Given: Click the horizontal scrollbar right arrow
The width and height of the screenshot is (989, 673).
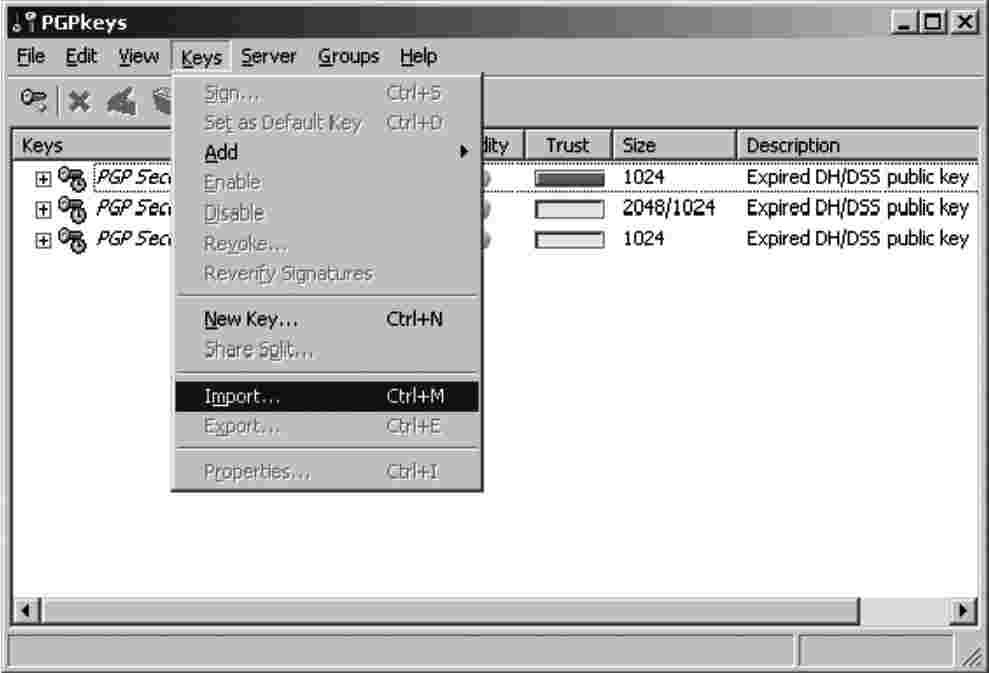Looking at the screenshot, I should point(963,611).
